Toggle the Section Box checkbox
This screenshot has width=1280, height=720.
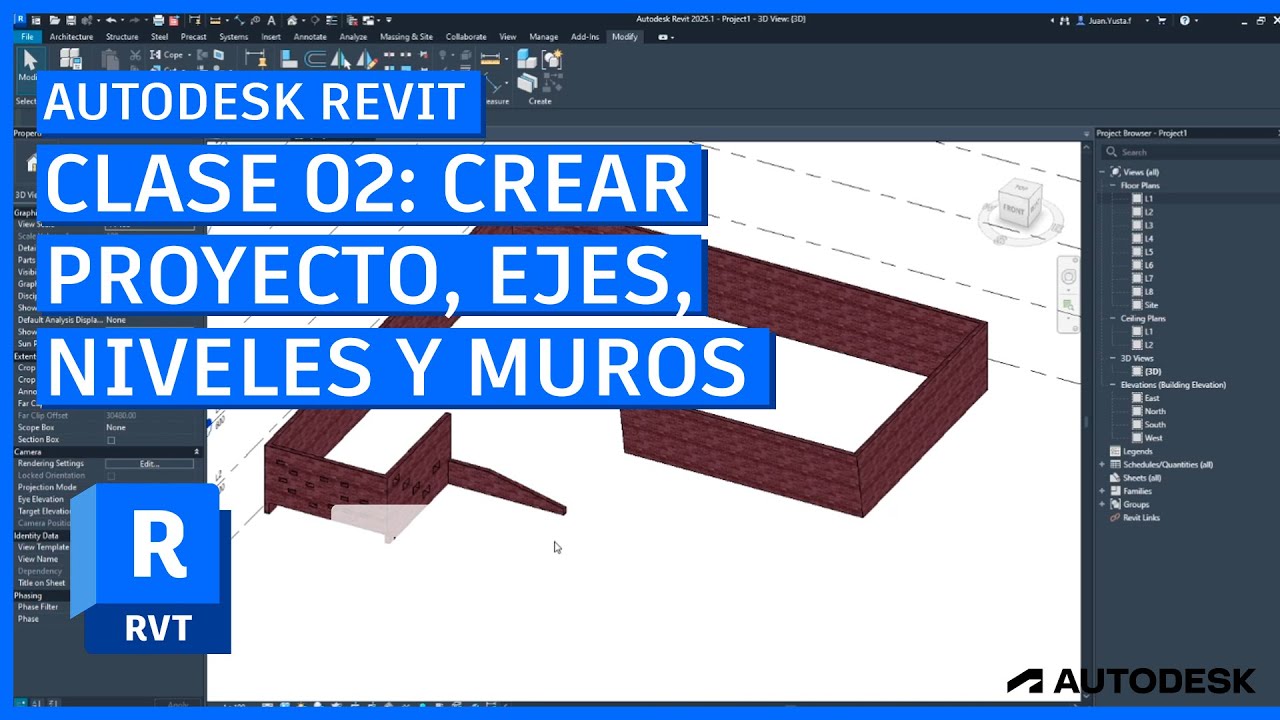click(x=111, y=439)
